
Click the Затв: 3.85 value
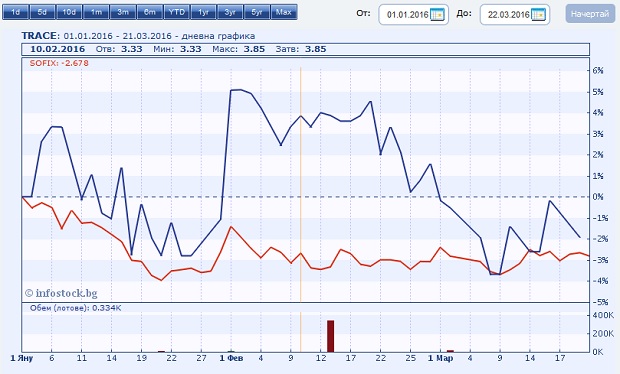click(x=301, y=49)
